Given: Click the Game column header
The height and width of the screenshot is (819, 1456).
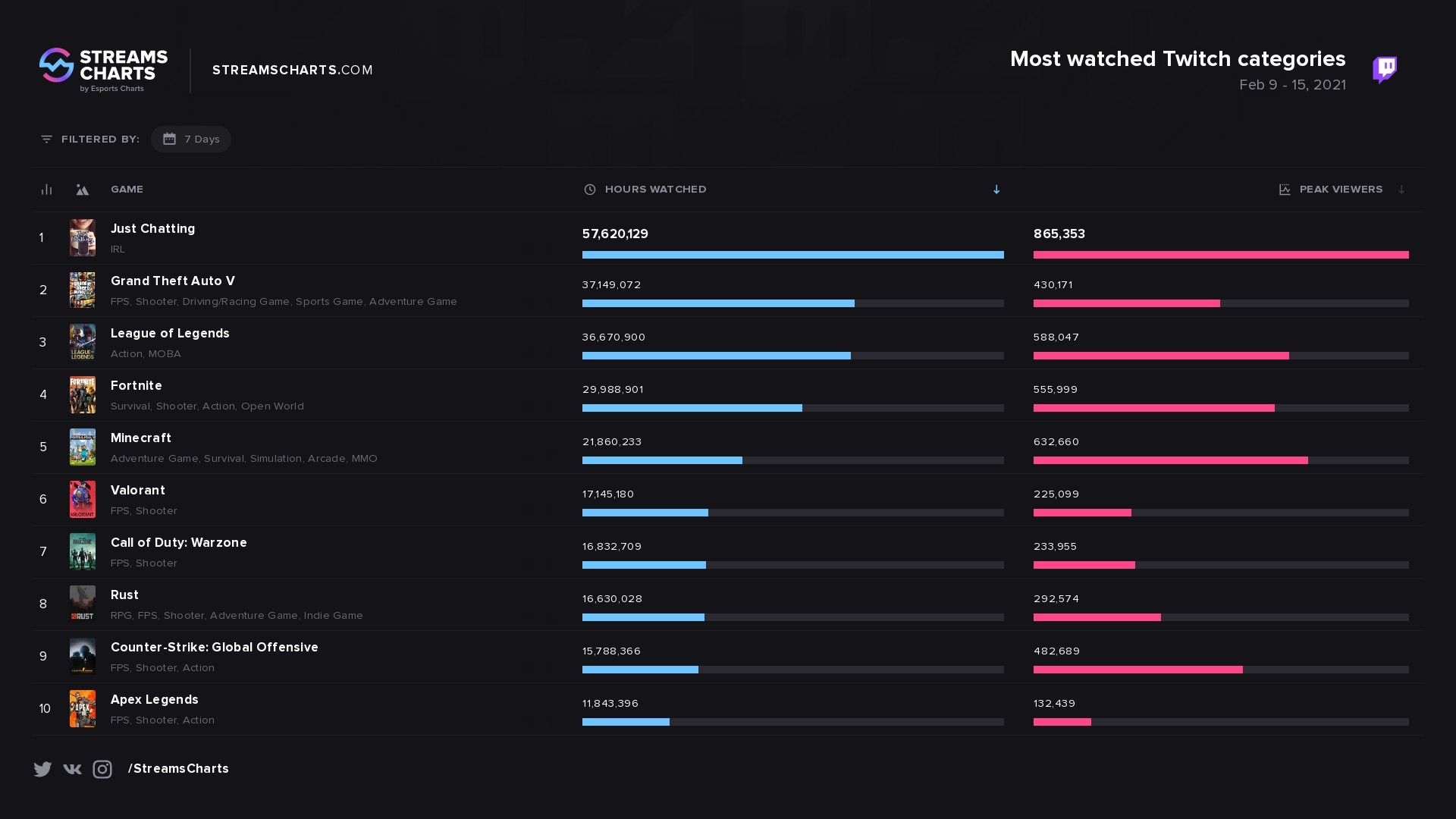Looking at the screenshot, I should point(127,190).
